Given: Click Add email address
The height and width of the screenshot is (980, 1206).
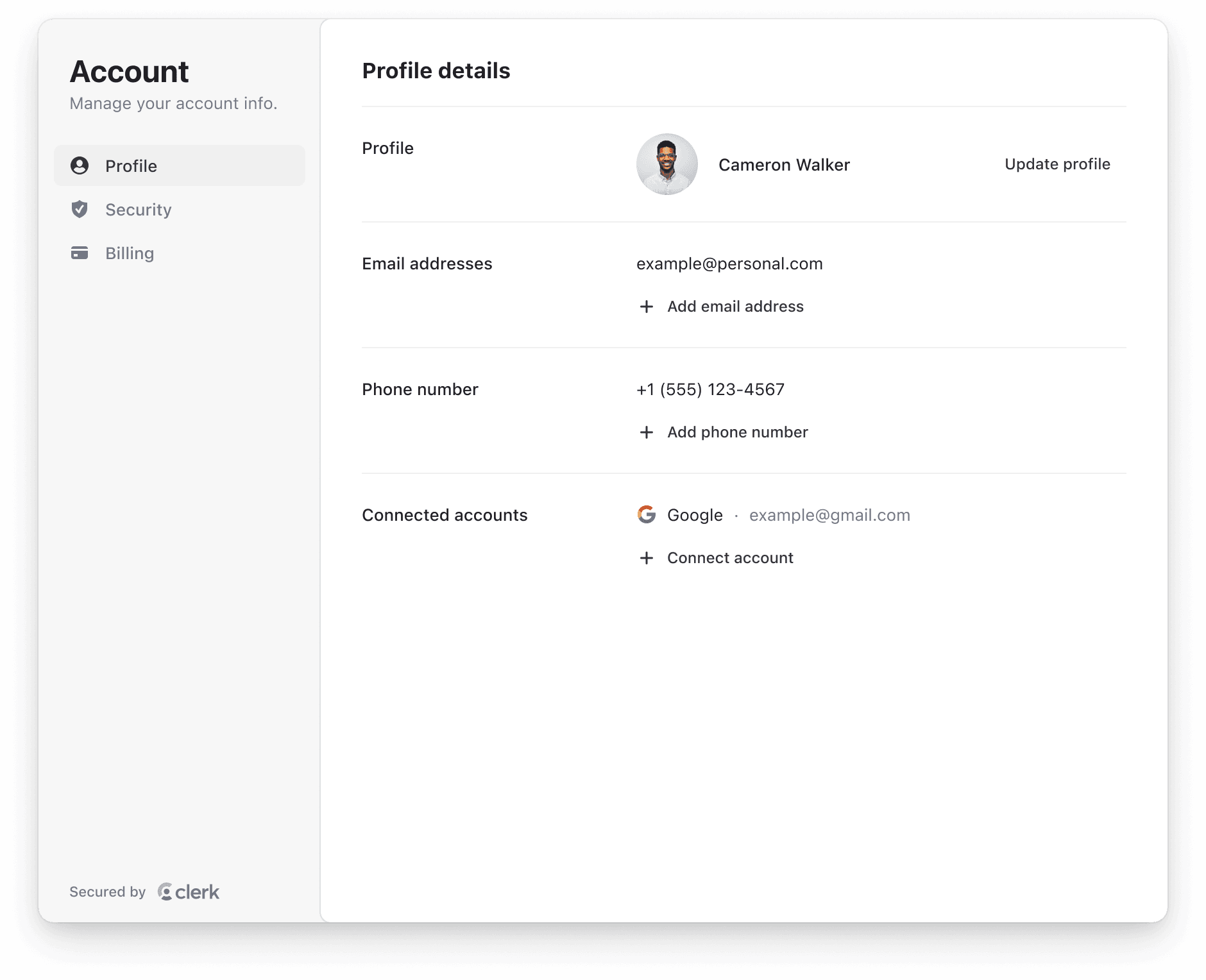Looking at the screenshot, I should click(735, 307).
